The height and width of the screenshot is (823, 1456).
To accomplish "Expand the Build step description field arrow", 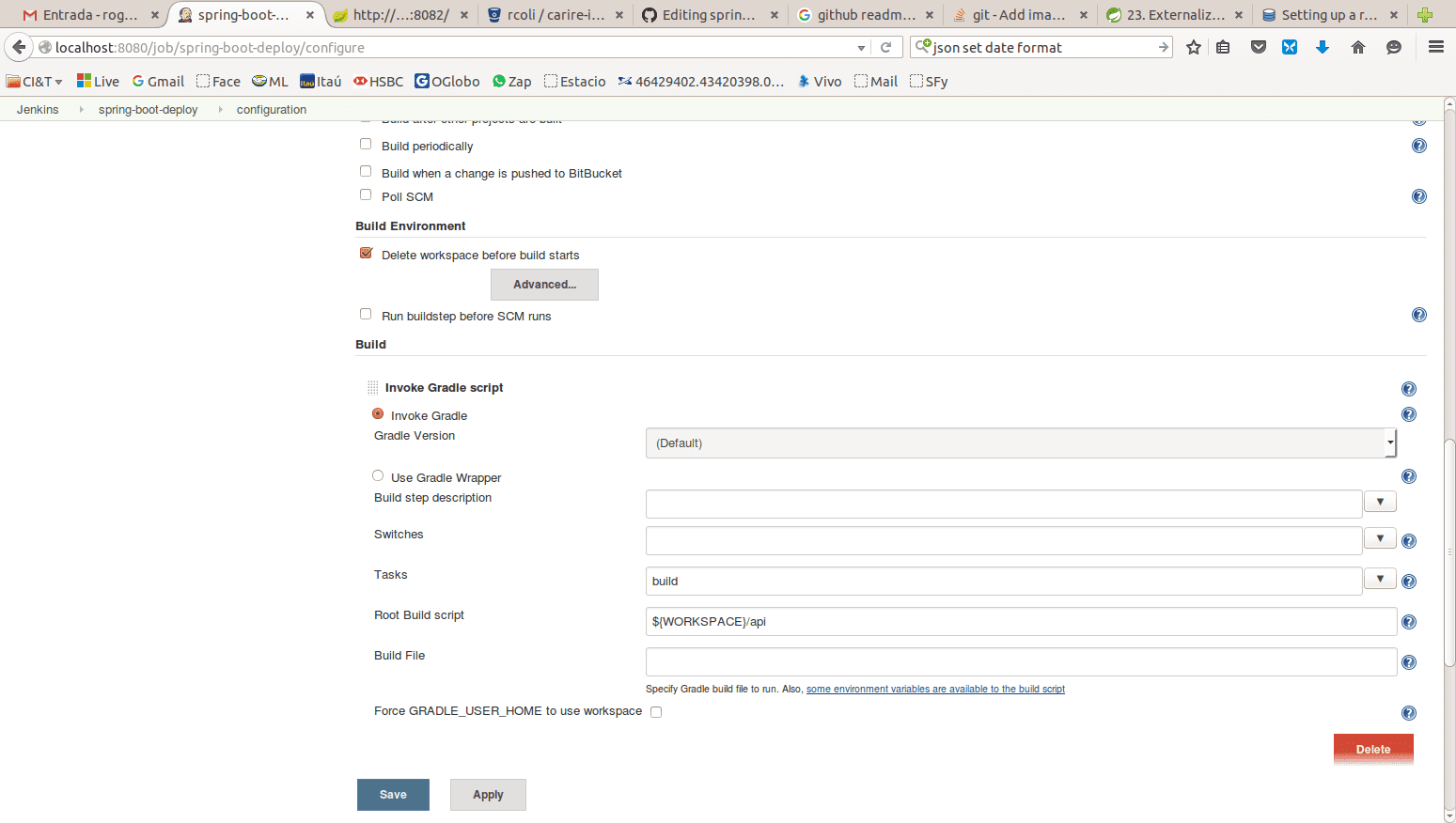I will (1380, 502).
